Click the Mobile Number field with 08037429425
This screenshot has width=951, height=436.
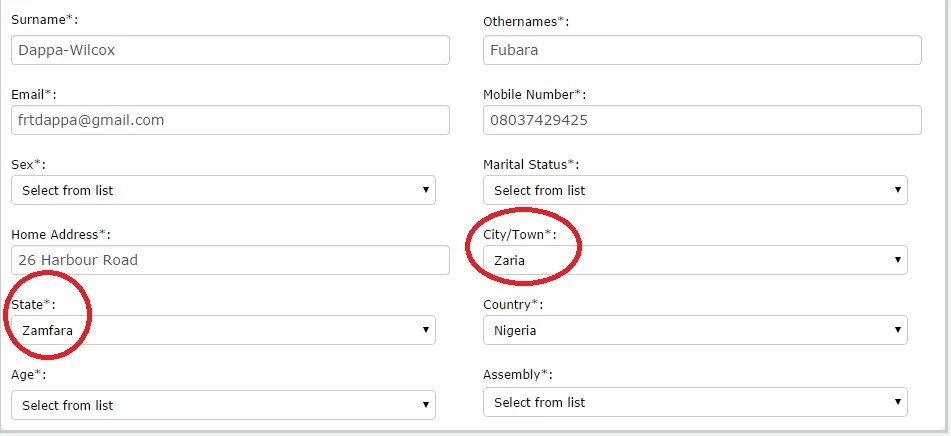click(x=702, y=120)
